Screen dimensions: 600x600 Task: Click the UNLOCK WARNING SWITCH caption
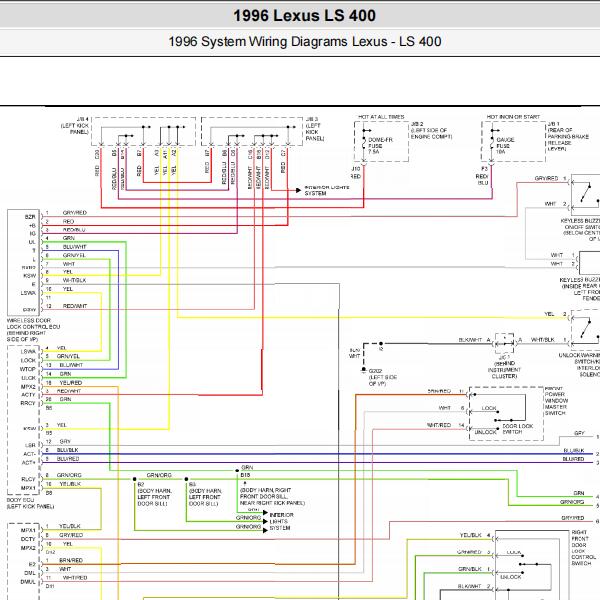tap(579, 365)
